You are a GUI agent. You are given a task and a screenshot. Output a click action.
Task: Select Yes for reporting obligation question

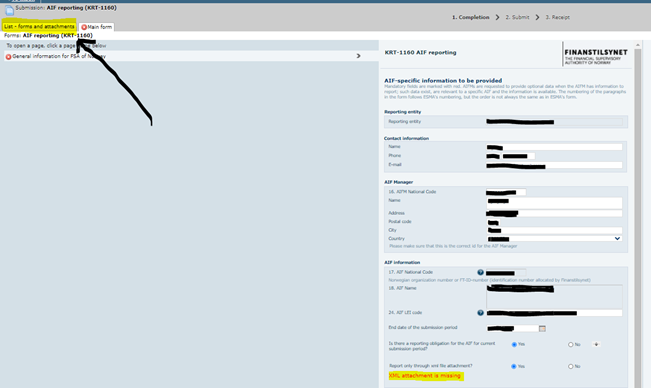click(514, 344)
